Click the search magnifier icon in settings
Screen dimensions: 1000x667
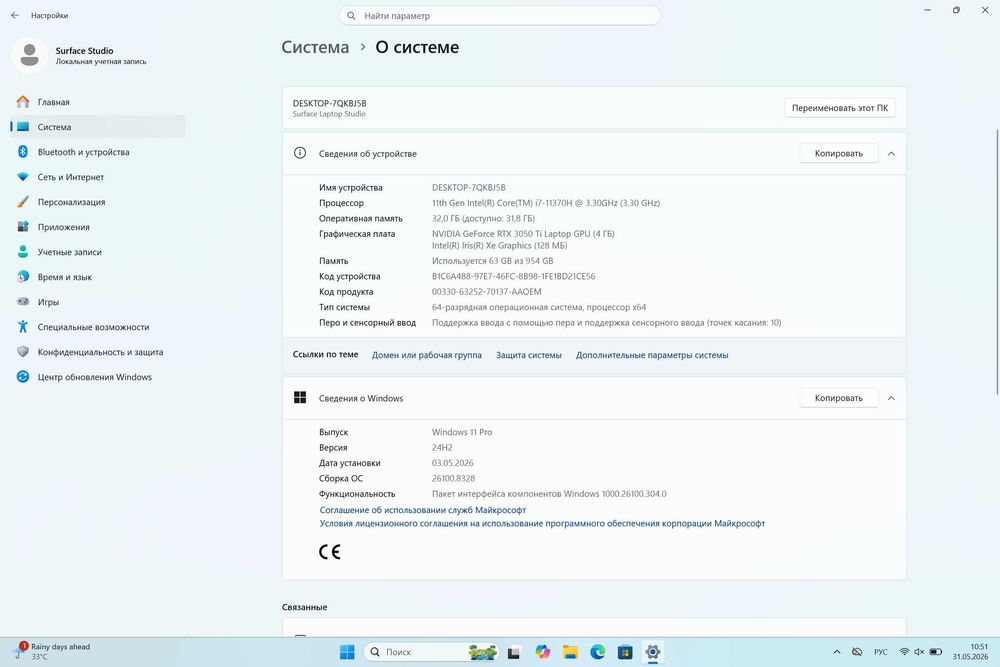[351, 15]
